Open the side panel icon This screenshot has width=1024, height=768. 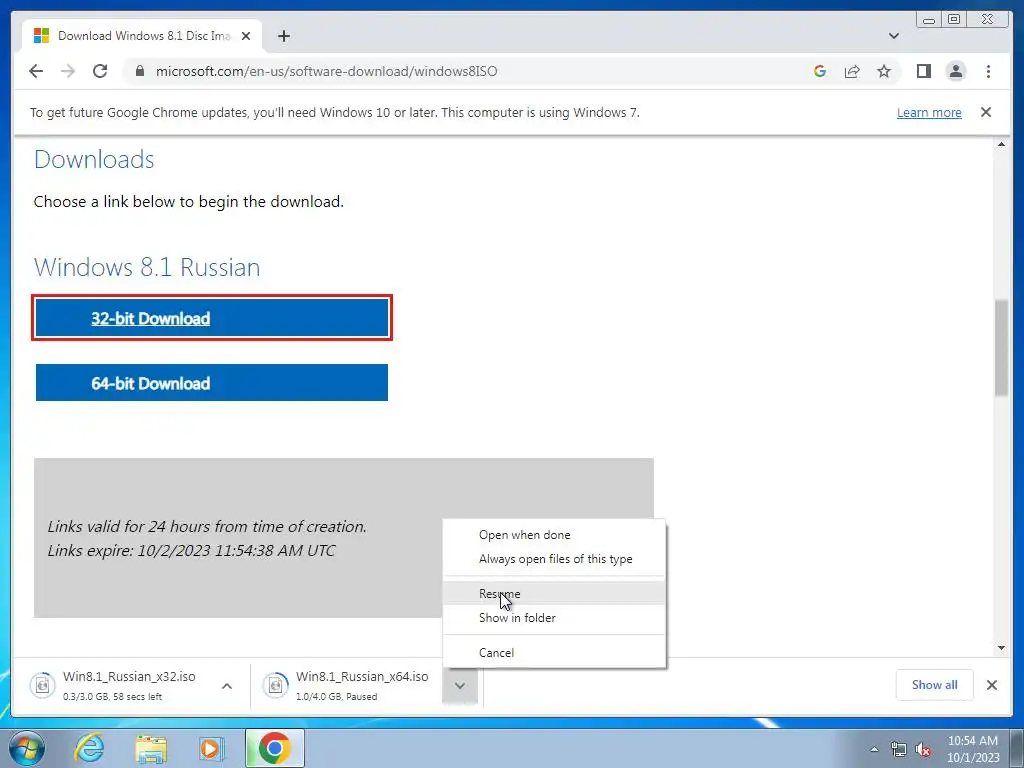tap(923, 71)
